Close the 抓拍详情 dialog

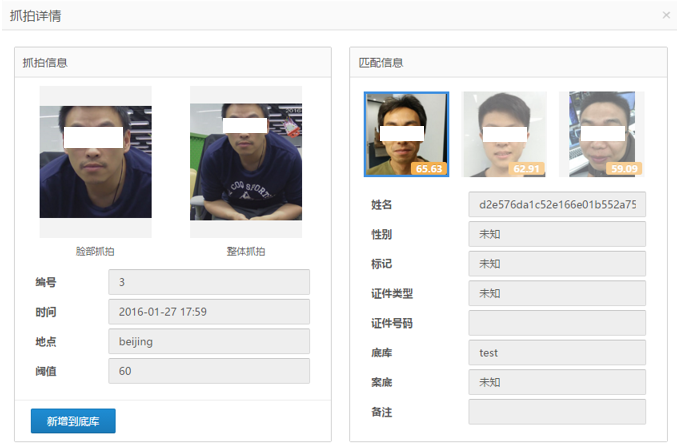[x=666, y=15]
